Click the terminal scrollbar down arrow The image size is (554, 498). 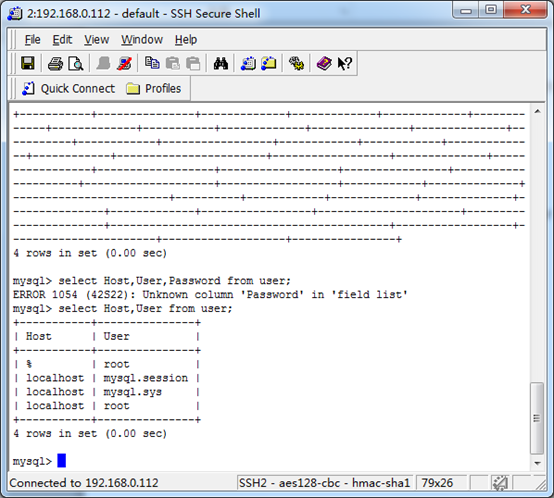point(537,463)
